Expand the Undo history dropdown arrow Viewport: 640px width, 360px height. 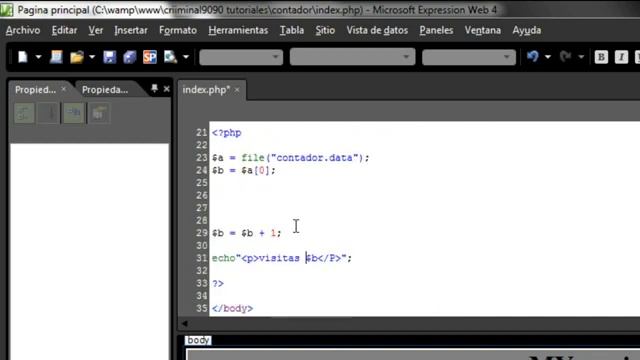[x=548, y=57]
